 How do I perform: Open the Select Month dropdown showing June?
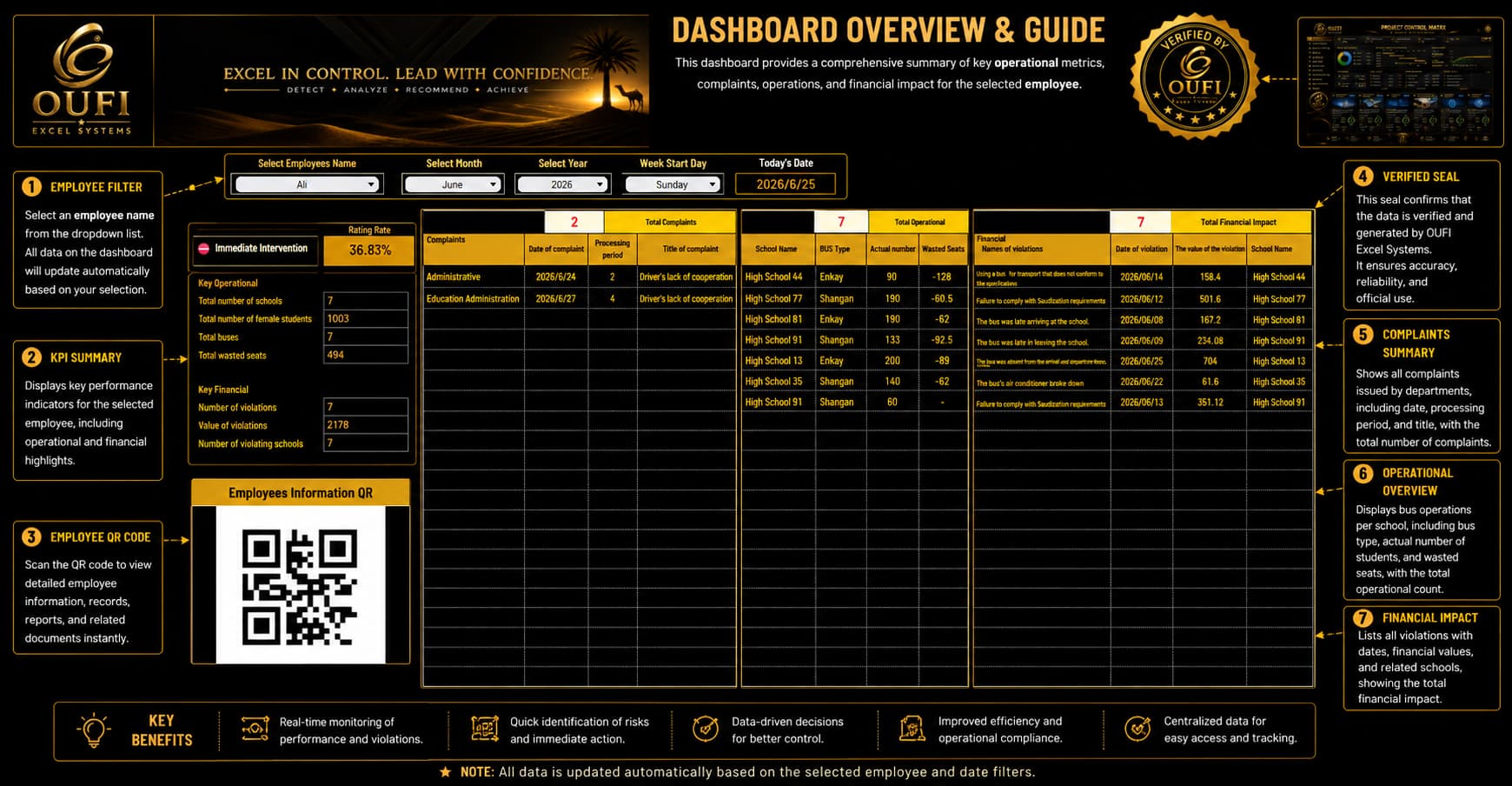click(x=452, y=184)
